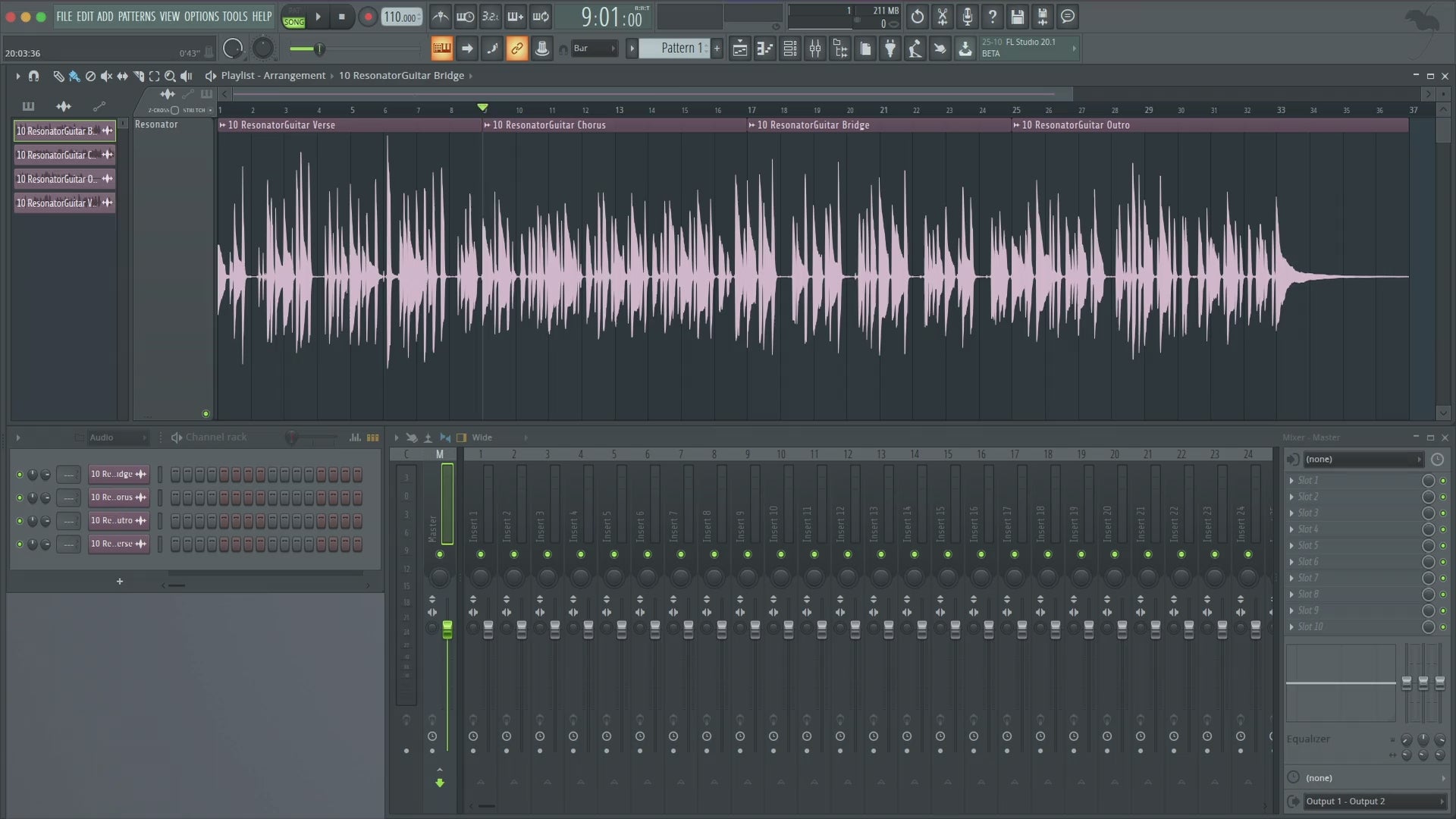Image resolution: width=1456 pixels, height=819 pixels.
Task: Open the PATTERNS menu
Action: click(136, 17)
